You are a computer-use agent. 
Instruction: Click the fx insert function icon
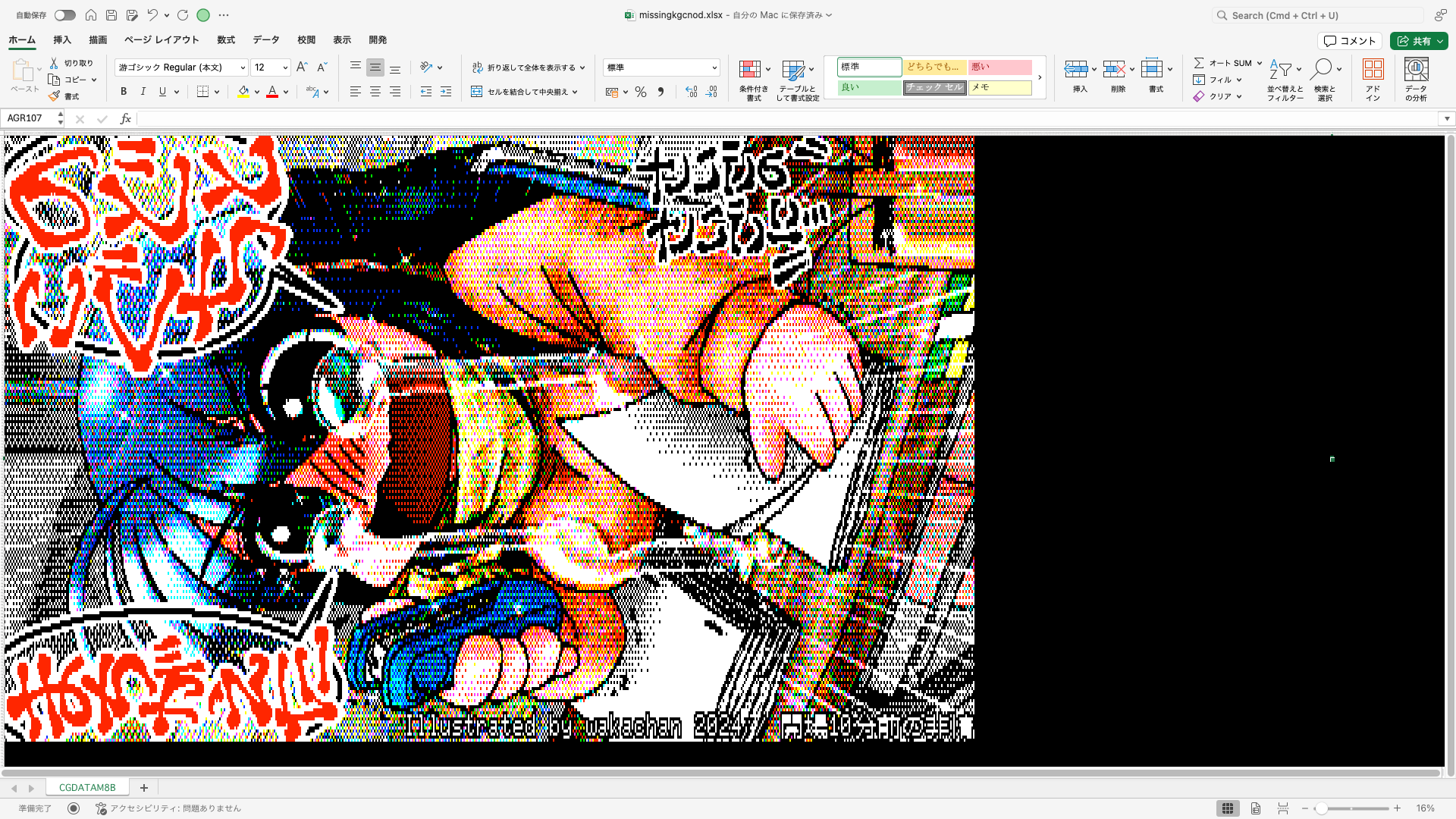click(126, 118)
